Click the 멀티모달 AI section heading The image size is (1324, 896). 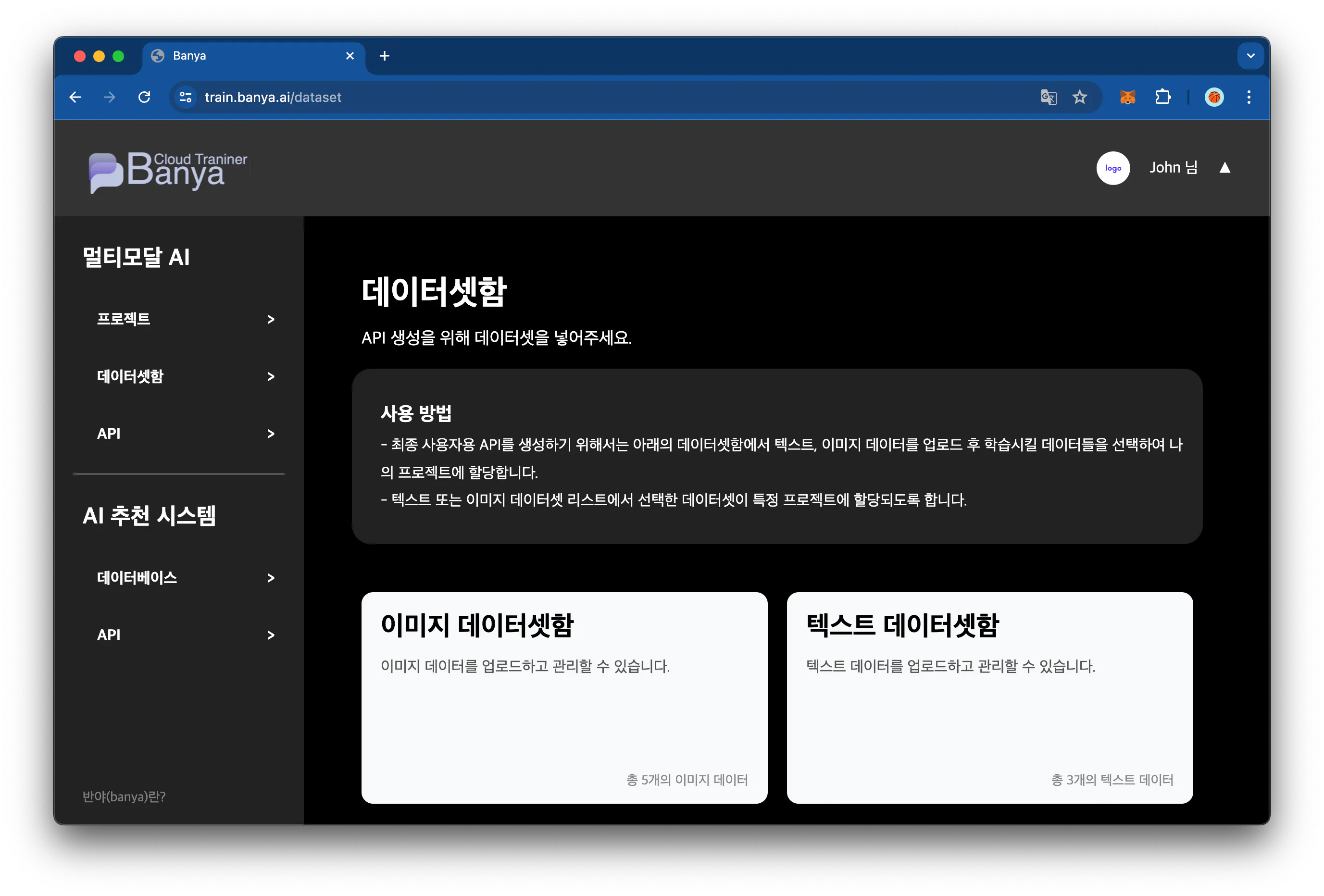click(x=136, y=257)
